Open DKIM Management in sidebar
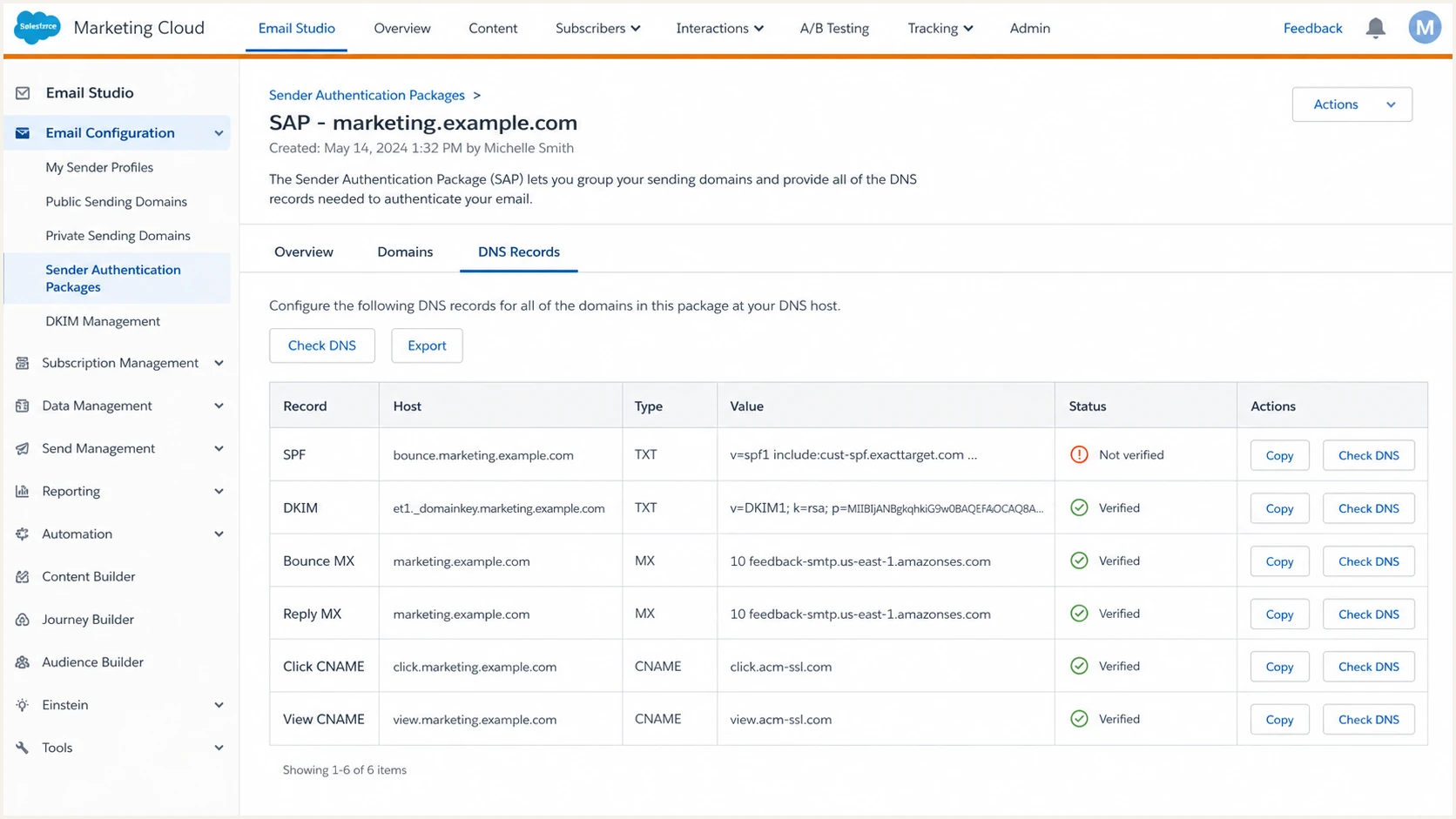Image resolution: width=1456 pixels, height=819 pixels. tap(103, 321)
